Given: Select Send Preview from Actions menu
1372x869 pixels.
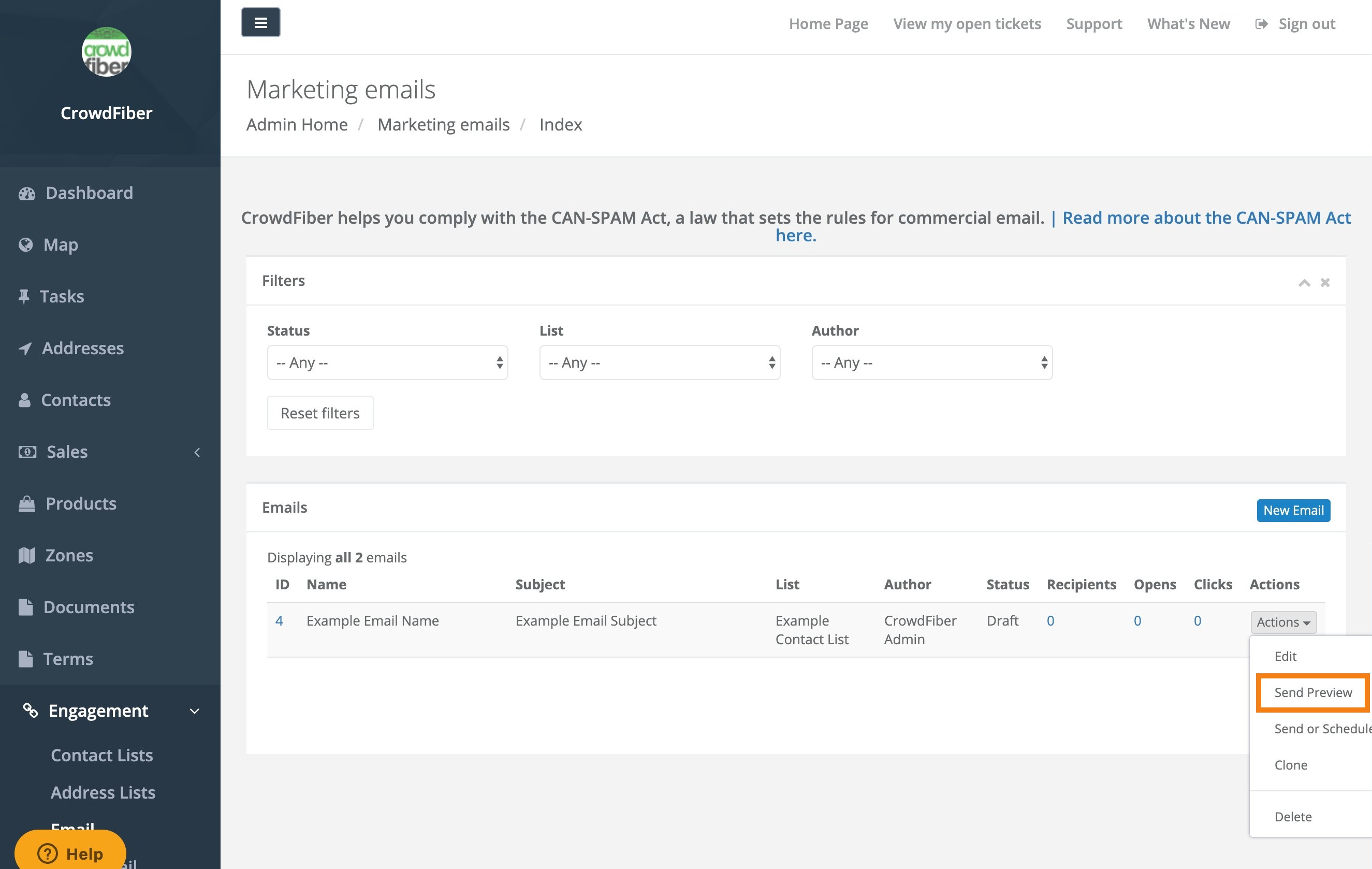Looking at the screenshot, I should (1313, 692).
